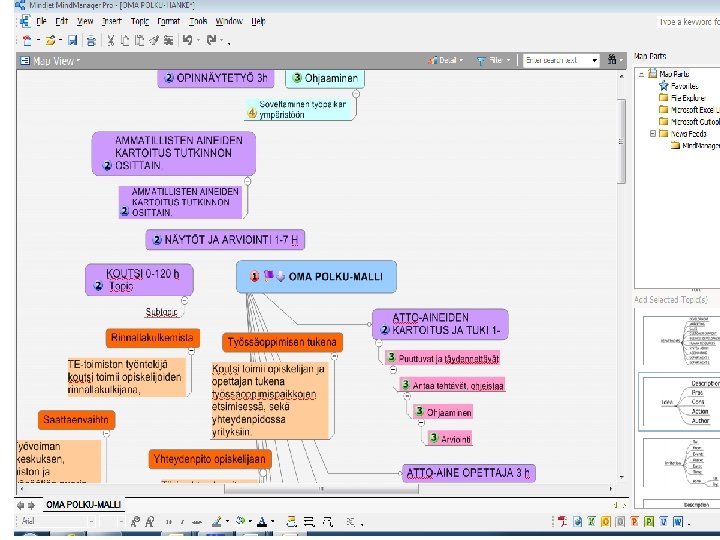Select Microsoft Outlook folder in Map Parts

tap(689, 122)
